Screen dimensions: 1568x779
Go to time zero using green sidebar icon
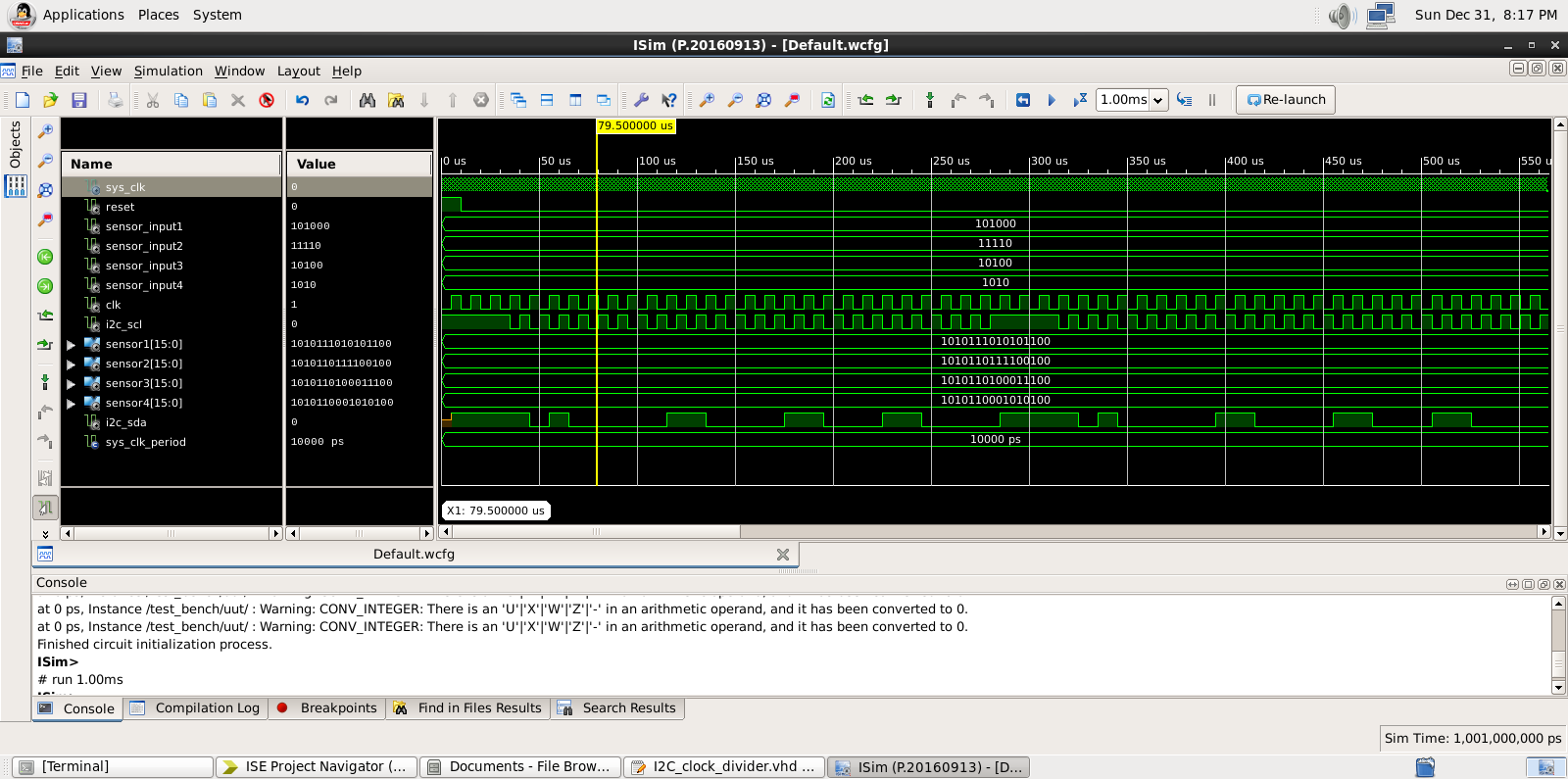[45, 257]
